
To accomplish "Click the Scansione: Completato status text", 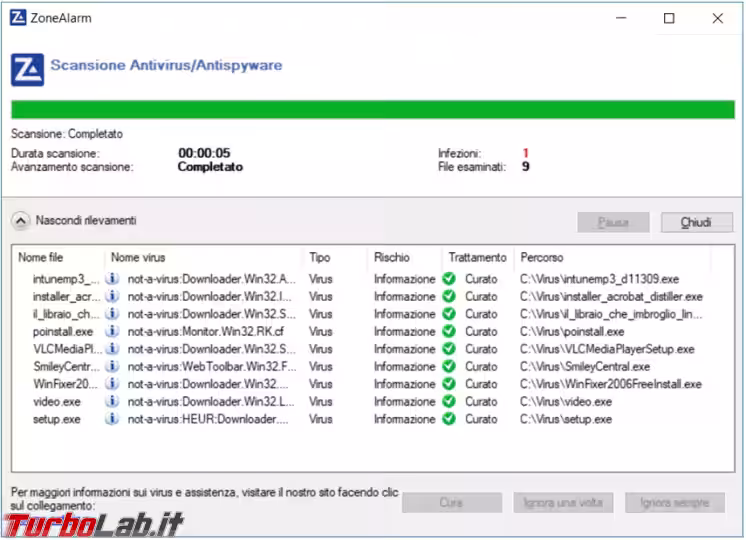I will pyautogui.click(x=67, y=134).
